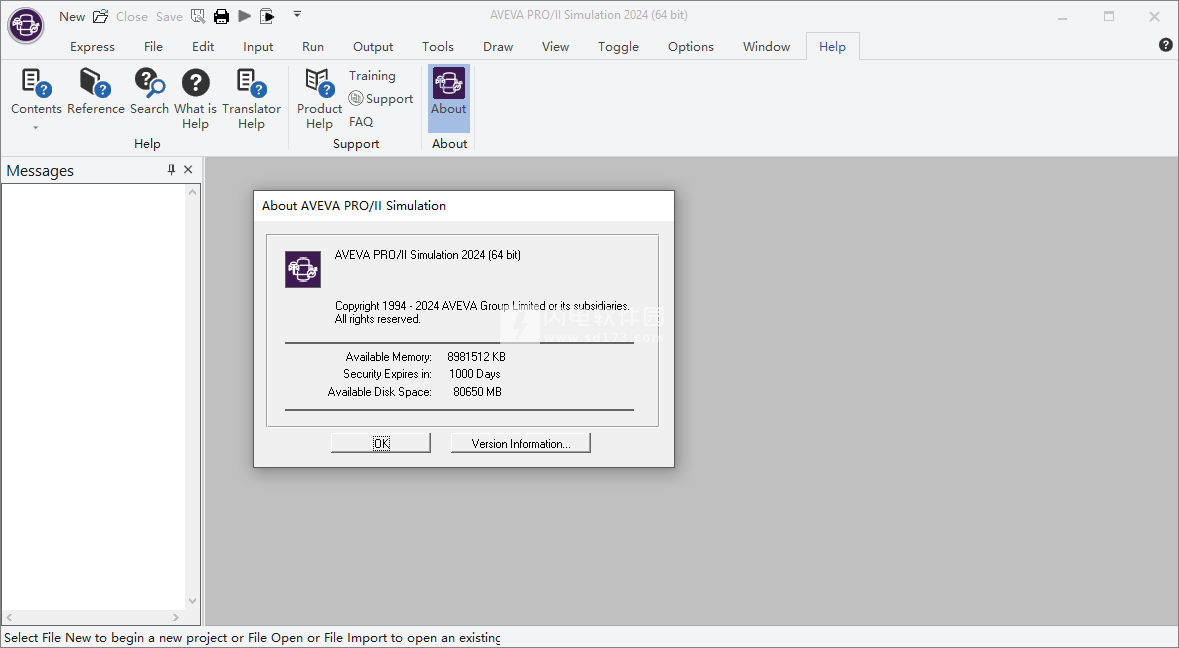1179x648 pixels.
Task: Select the Tools ribbon tab
Action: point(438,47)
